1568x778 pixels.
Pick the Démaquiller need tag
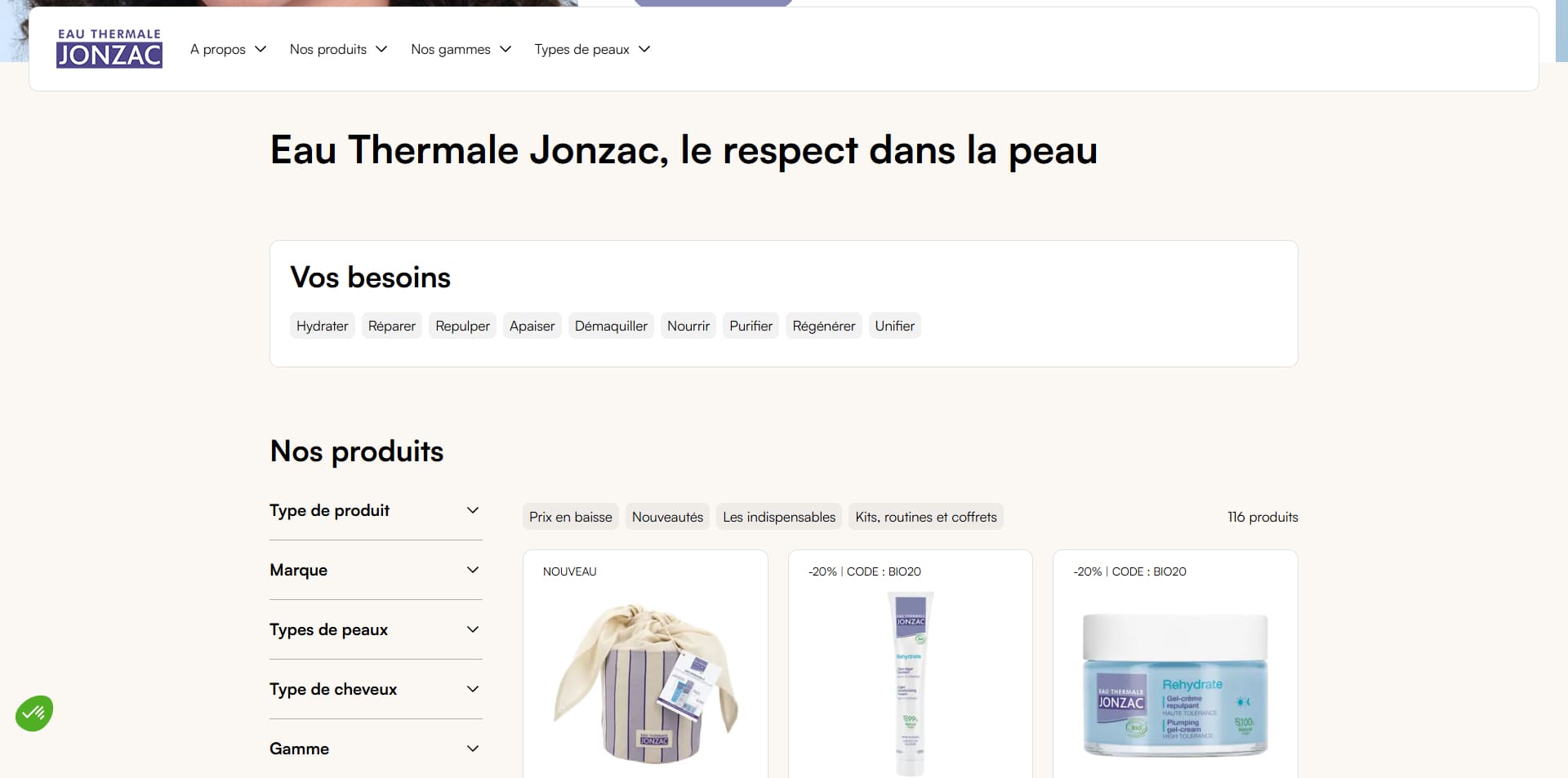[x=611, y=326]
